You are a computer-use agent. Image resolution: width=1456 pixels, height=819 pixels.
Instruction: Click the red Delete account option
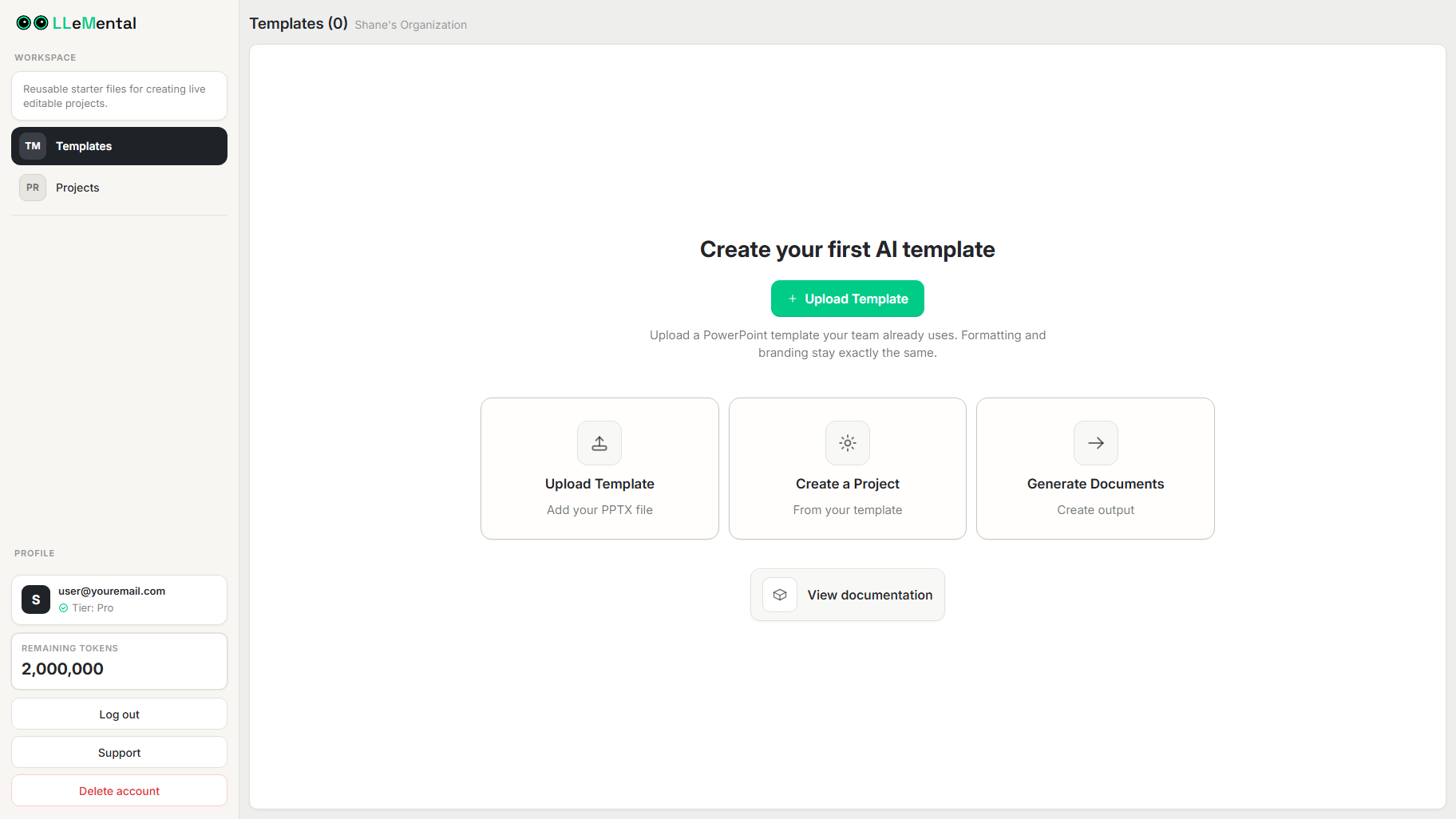[119, 790]
